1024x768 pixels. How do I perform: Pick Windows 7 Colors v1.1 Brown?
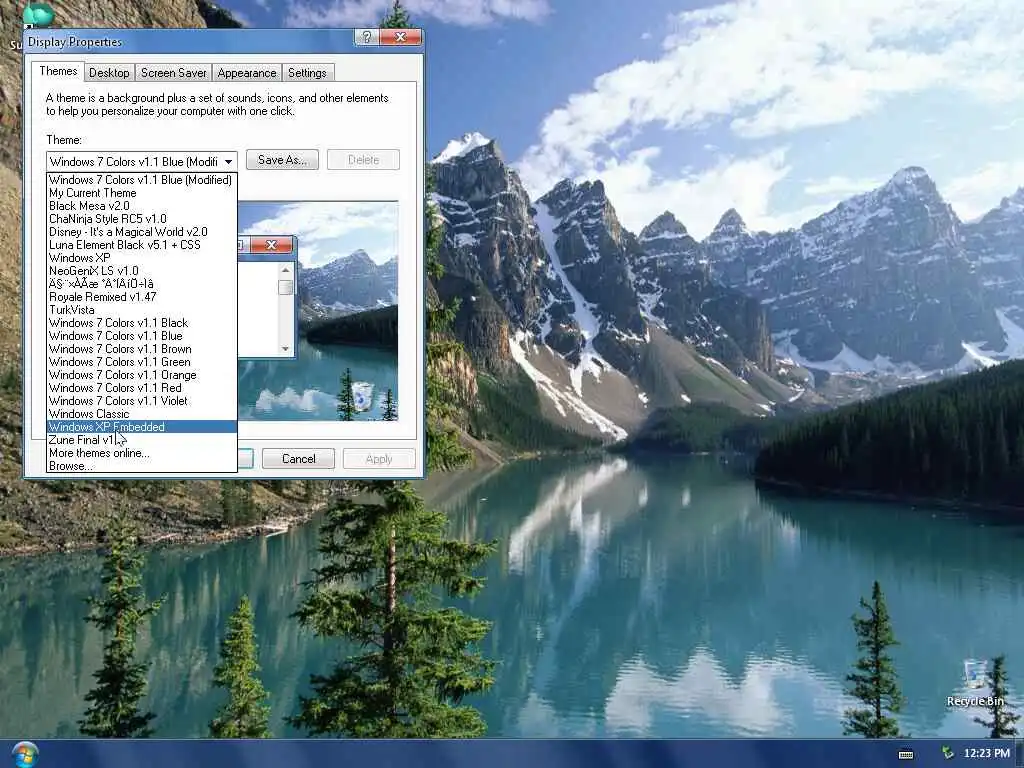point(142,349)
